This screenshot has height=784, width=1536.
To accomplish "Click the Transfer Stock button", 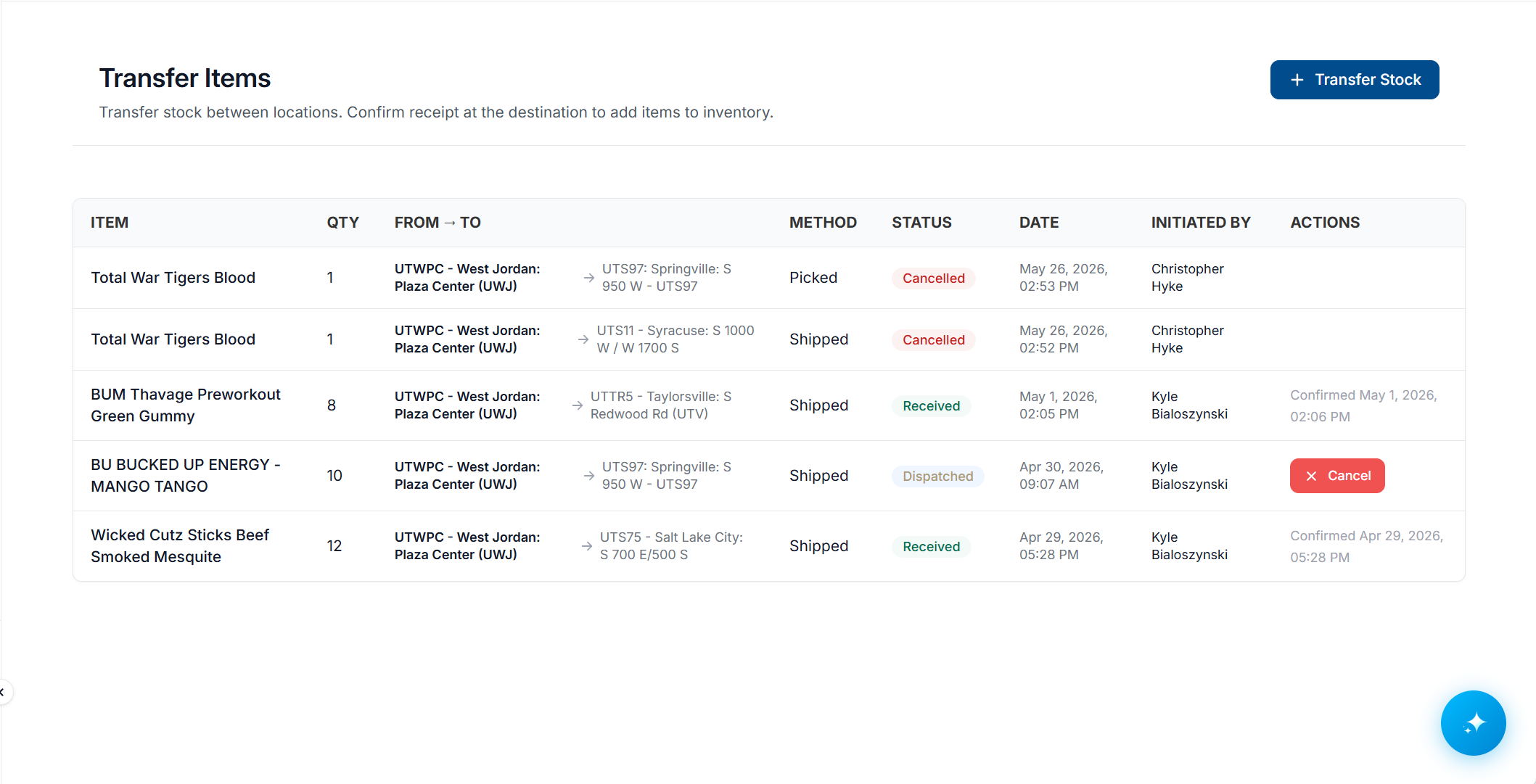I will point(1354,80).
